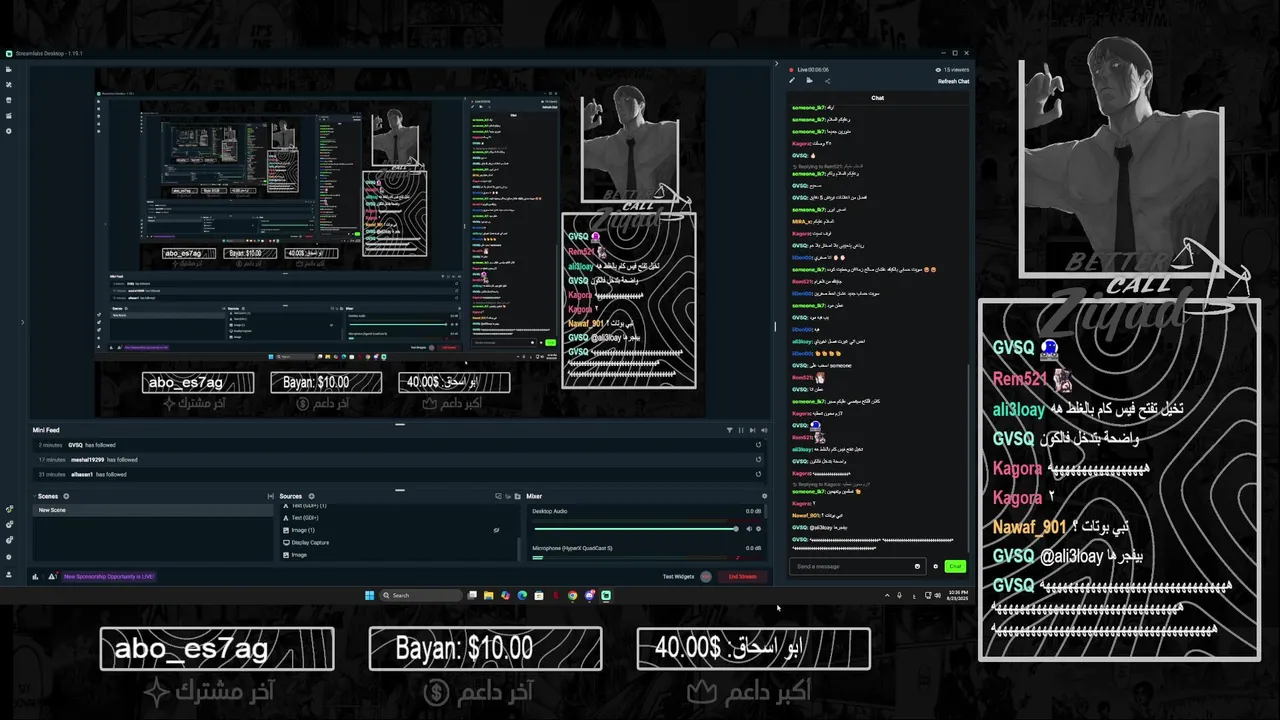Share the stream using share icon
This screenshot has height=720, width=1280.
(828, 81)
